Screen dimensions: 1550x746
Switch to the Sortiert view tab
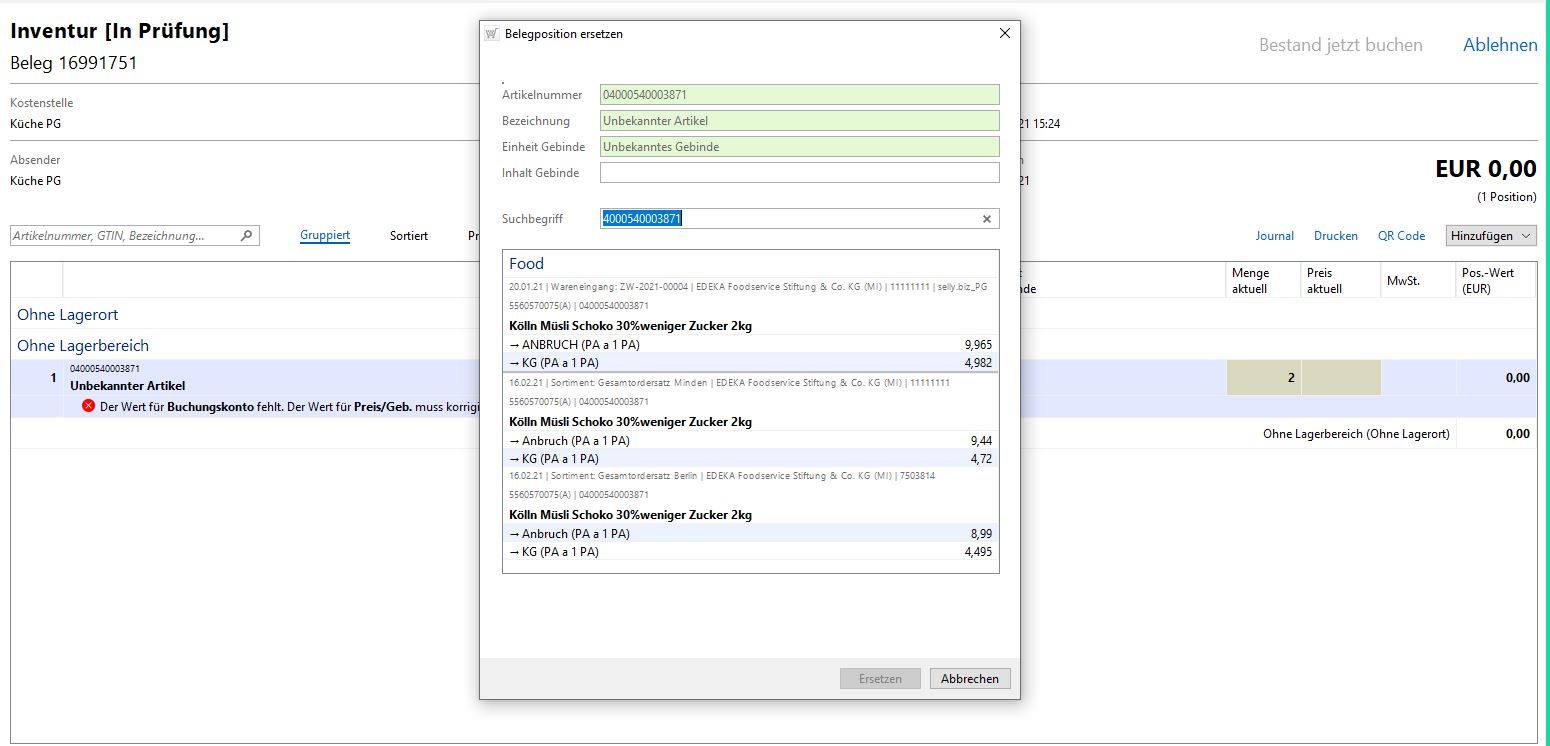click(x=408, y=236)
